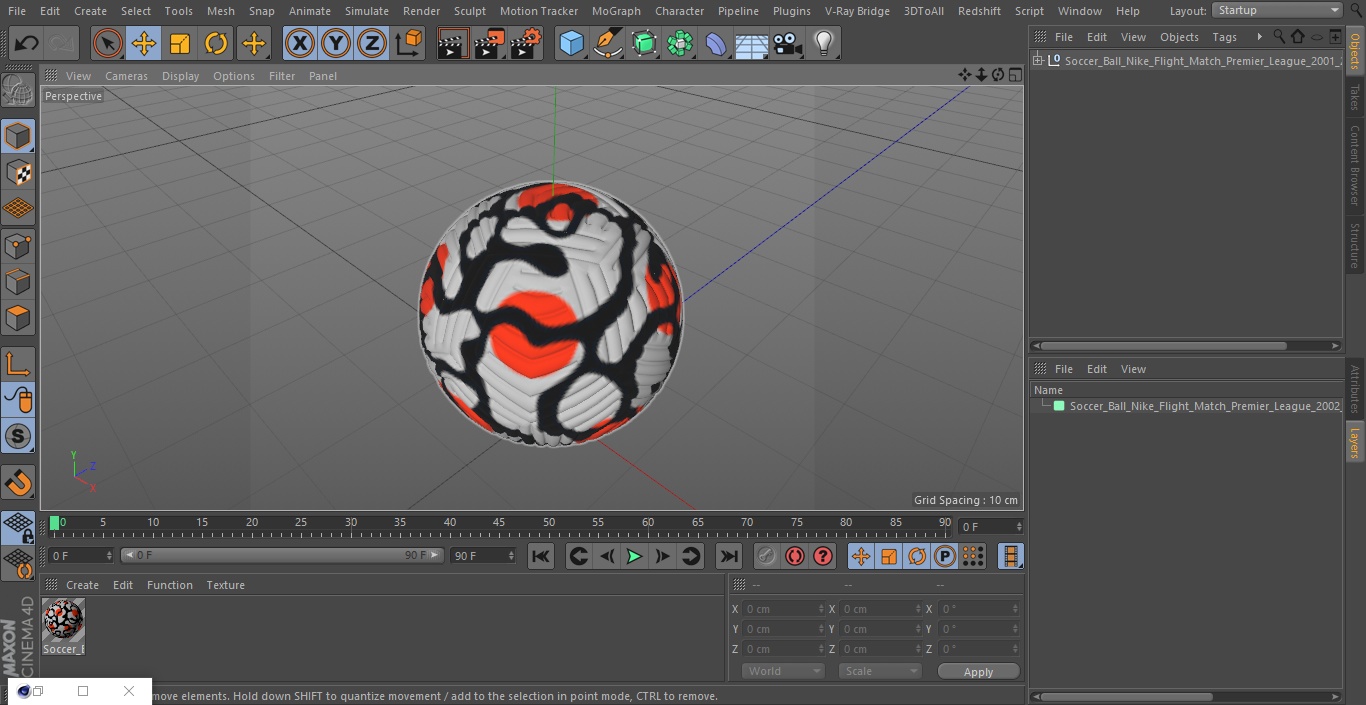The image size is (1366, 705).
Task: Toggle X axis lock
Action: click(x=300, y=44)
